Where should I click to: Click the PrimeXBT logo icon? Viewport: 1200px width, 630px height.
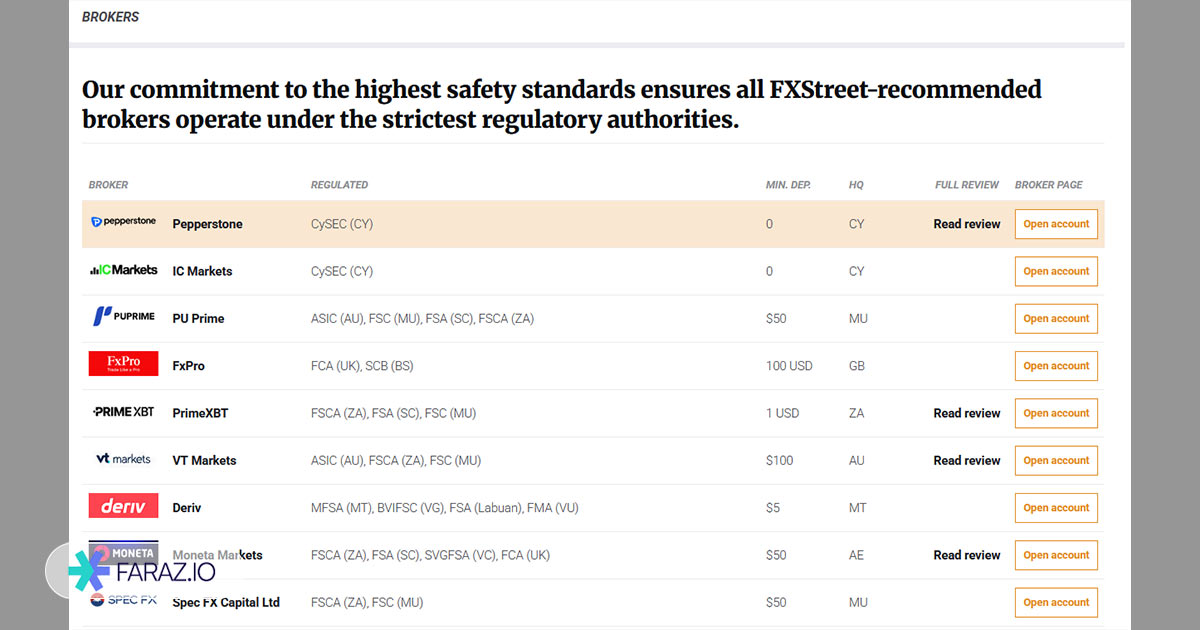coord(123,412)
